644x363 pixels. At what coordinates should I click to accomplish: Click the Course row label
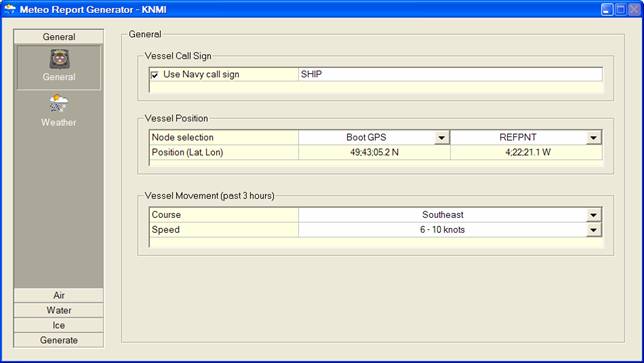pyautogui.click(x=166, y=215)
